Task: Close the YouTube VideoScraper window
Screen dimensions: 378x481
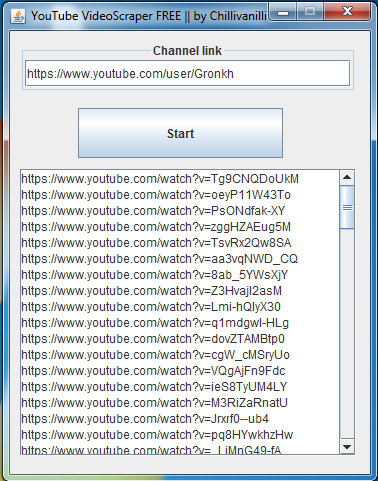Action: [x=347, y=12]
